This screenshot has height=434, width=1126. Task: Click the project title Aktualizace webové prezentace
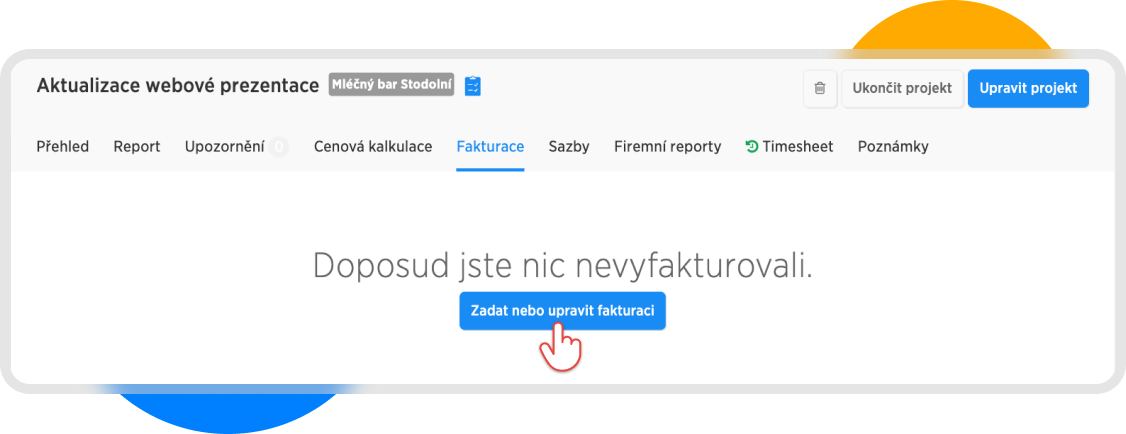177,86
